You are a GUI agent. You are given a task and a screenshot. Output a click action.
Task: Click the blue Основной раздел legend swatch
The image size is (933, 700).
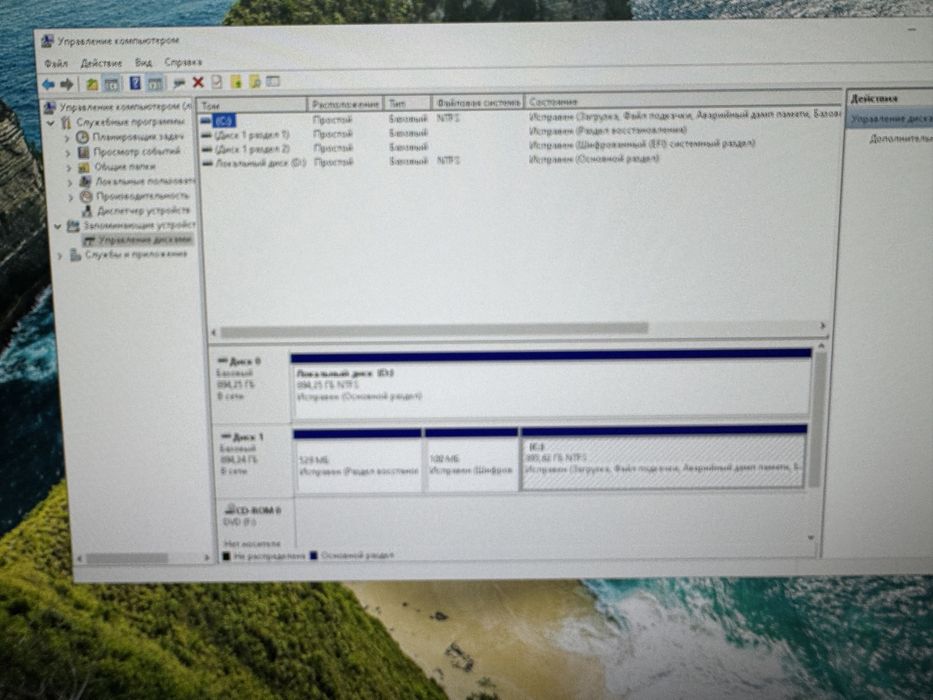pyautogui.click(x=314, y=556)
